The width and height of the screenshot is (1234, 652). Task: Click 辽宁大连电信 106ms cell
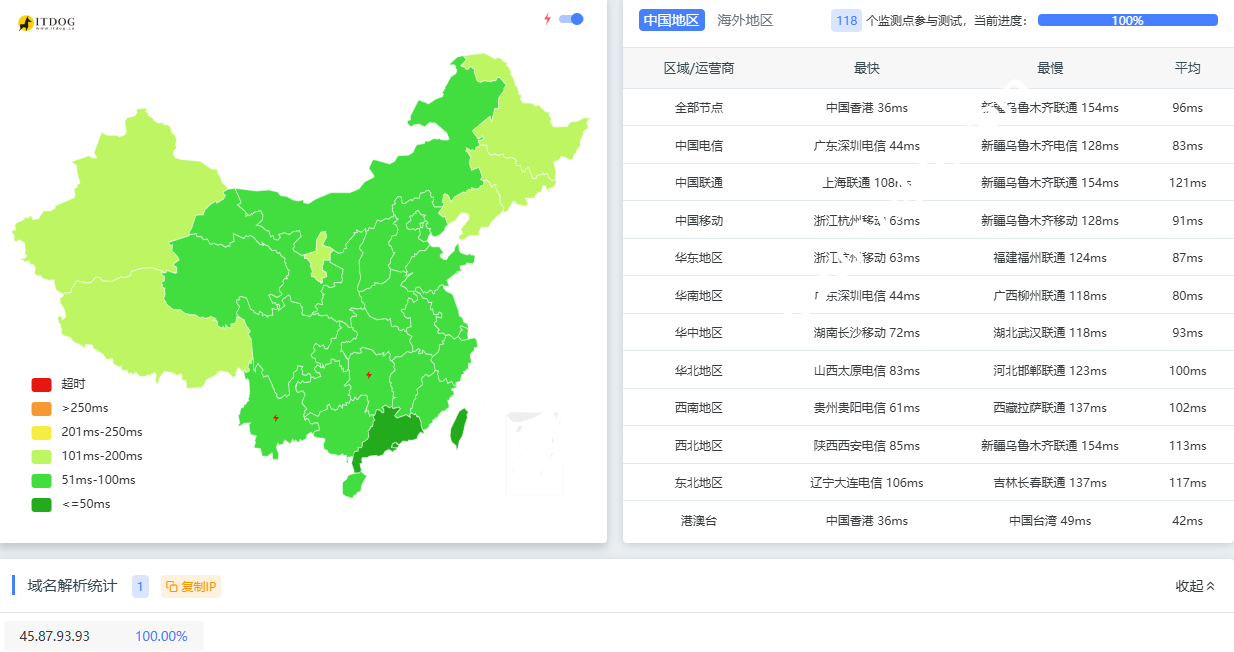click(x=867, y=482)
